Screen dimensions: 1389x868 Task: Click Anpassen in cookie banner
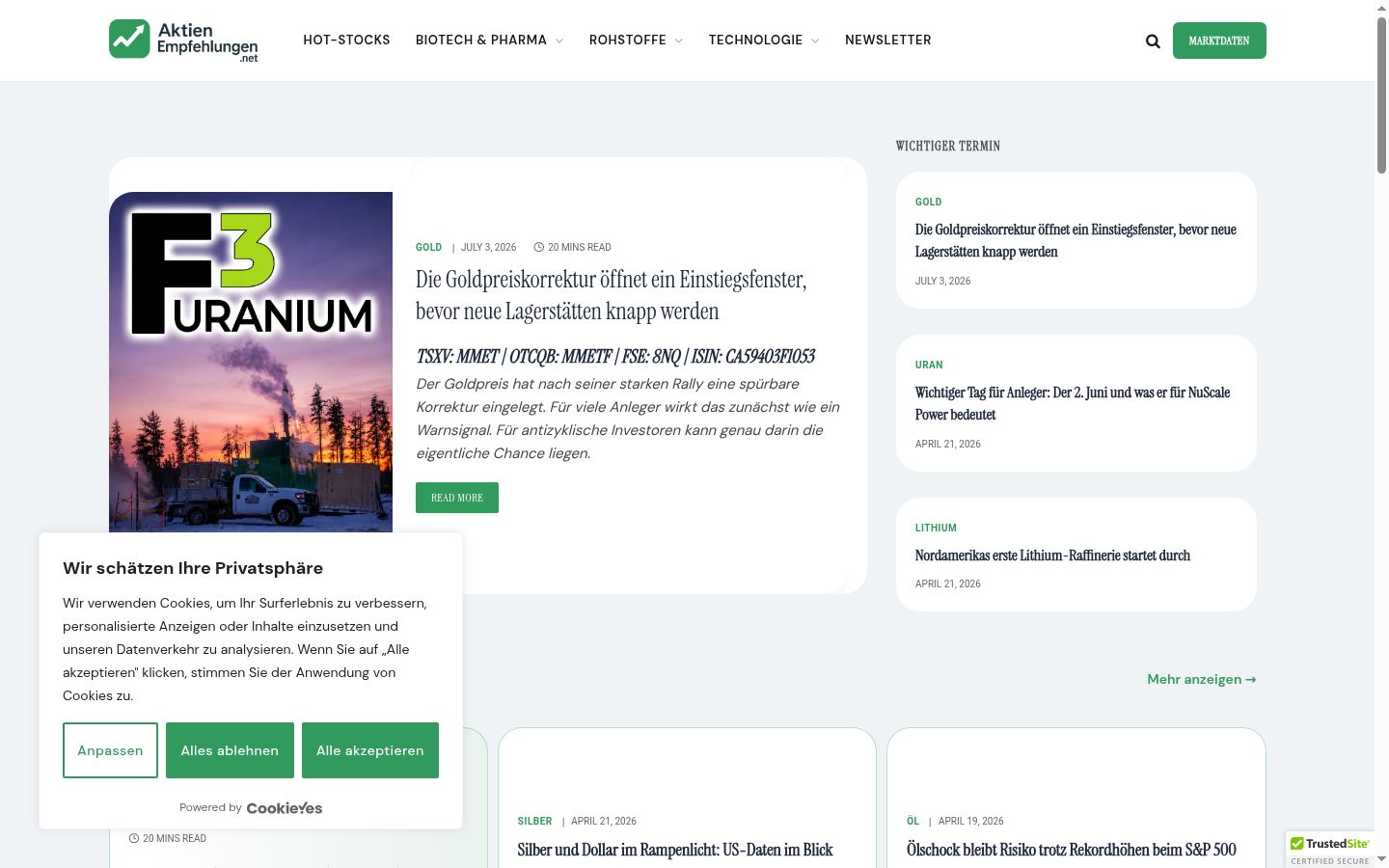[x=110, y=750]
